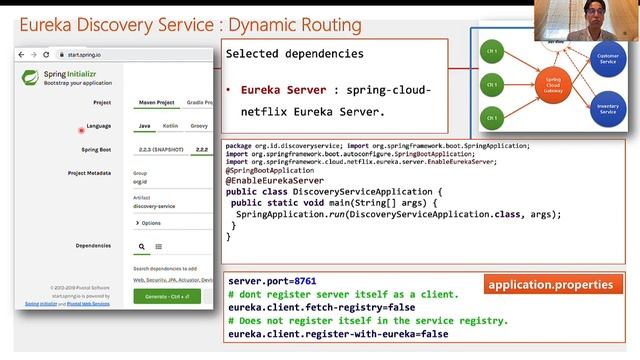Choose Kotlin as language

[170, 126]
